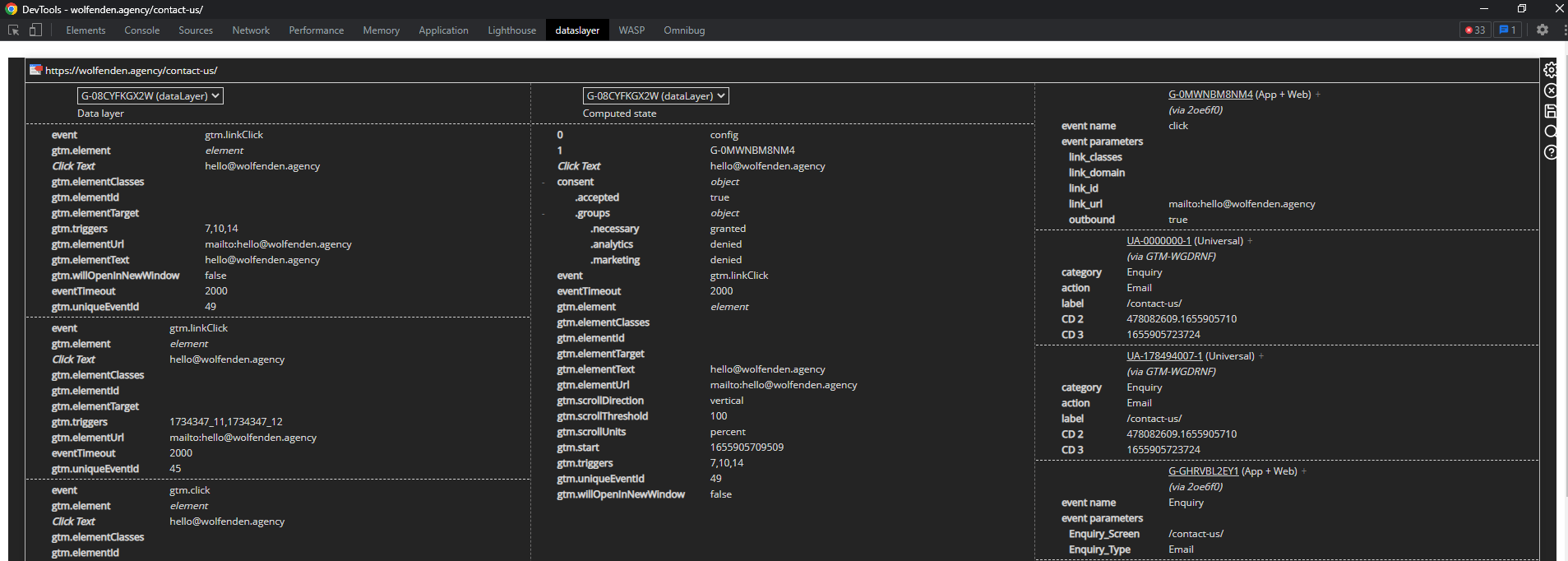Click the https://wolfenden.agency/contact-us/ page URL
Screen dimensions: 1568x561
[x=132, y=71]
